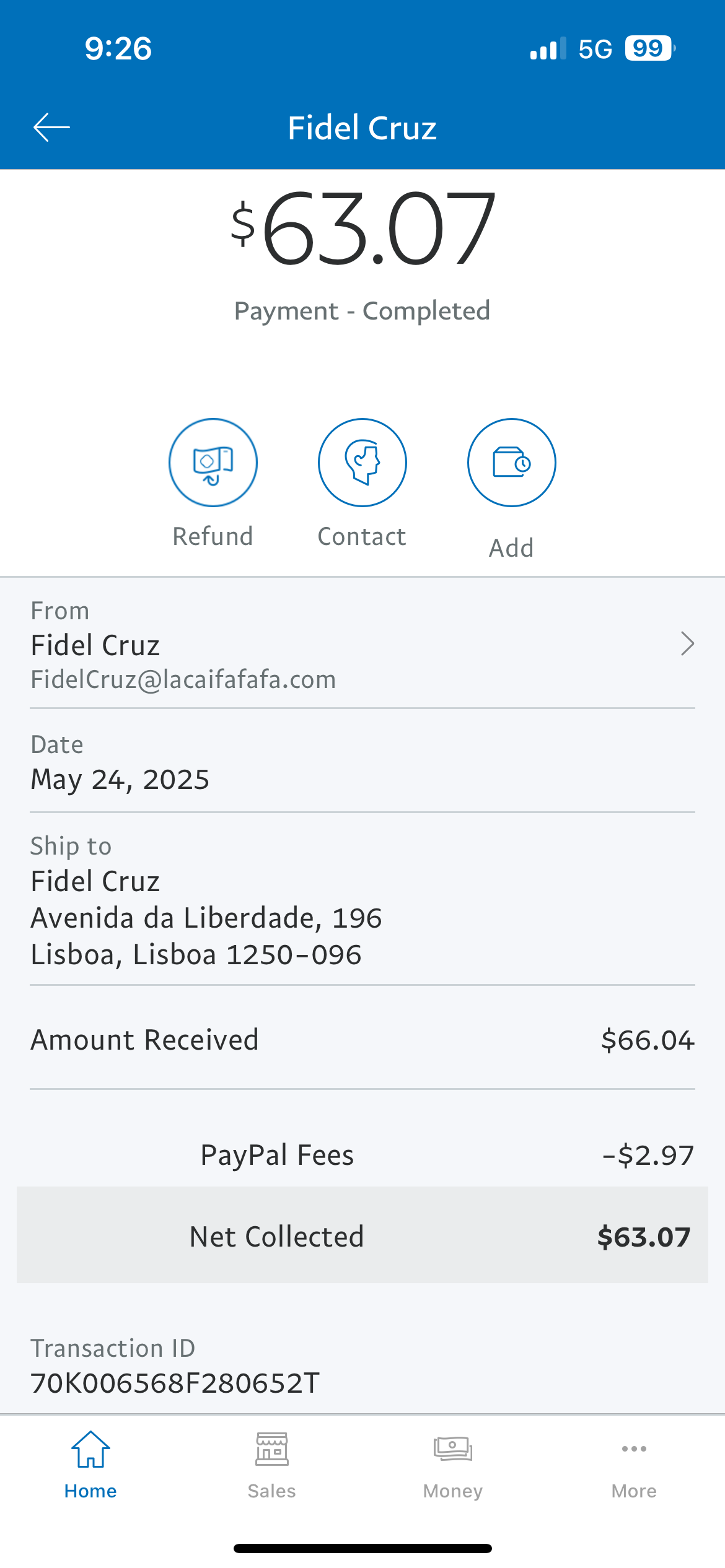Tap the Contact icon button

(362, 463)
